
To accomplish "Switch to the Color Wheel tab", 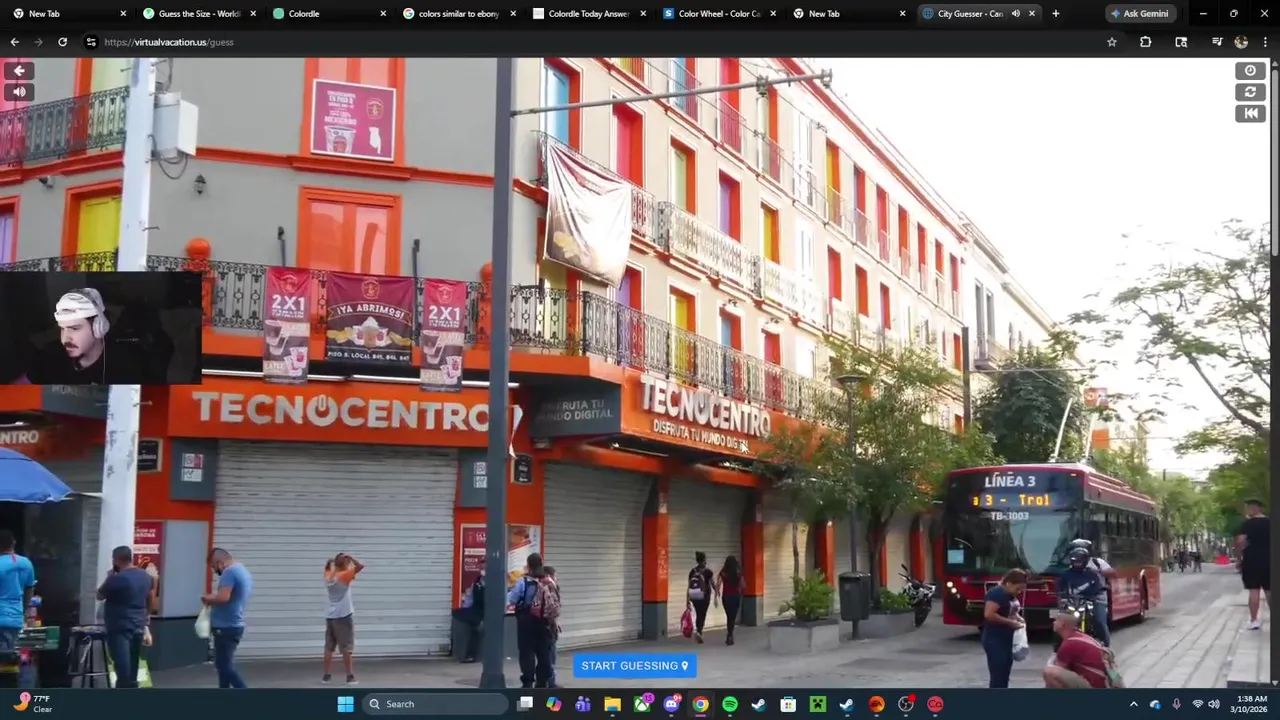I will click(x=720, y=14).
